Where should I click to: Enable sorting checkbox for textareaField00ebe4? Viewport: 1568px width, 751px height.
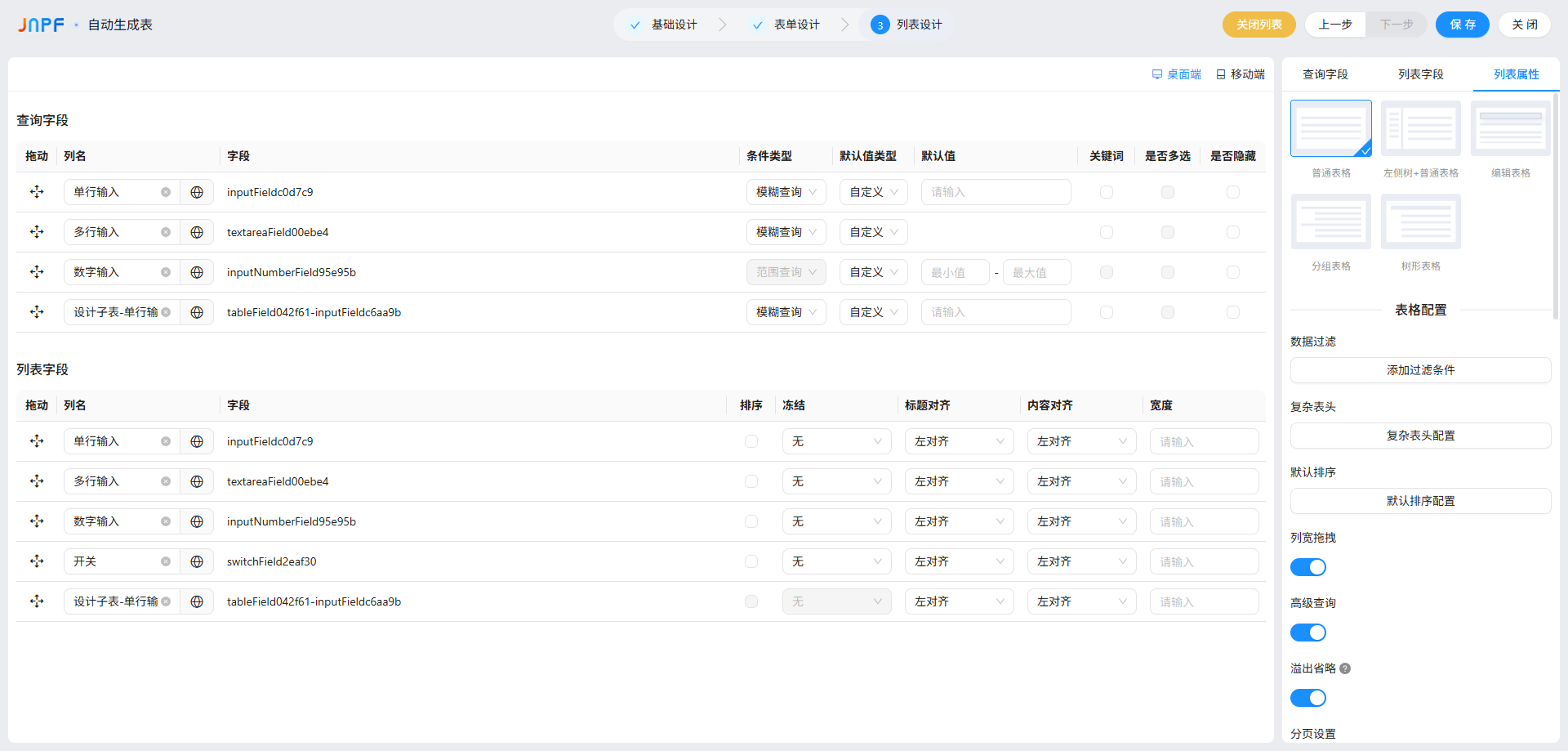[x=751, y=481]
